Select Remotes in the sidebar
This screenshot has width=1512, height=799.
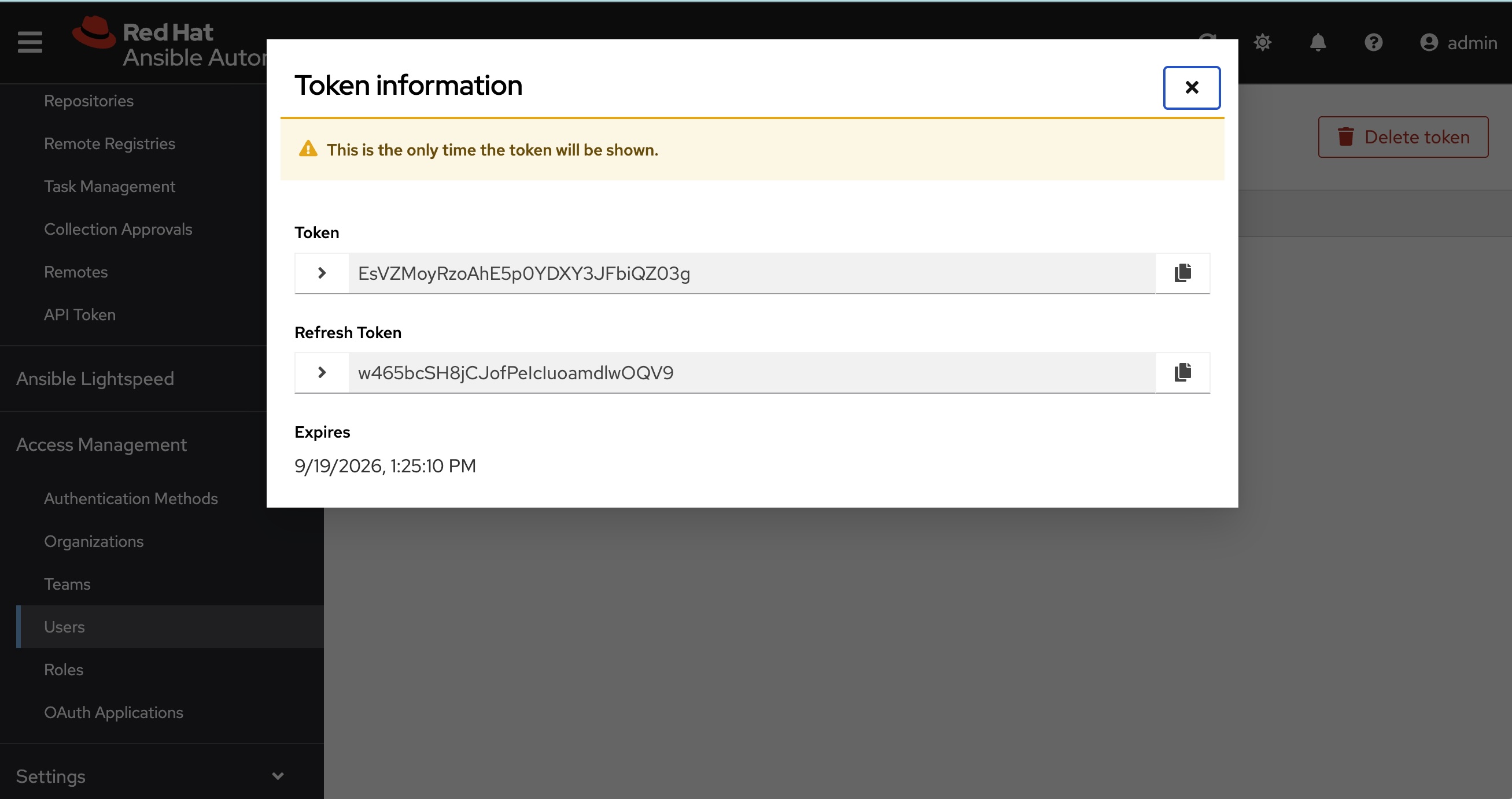pos(76,272)
